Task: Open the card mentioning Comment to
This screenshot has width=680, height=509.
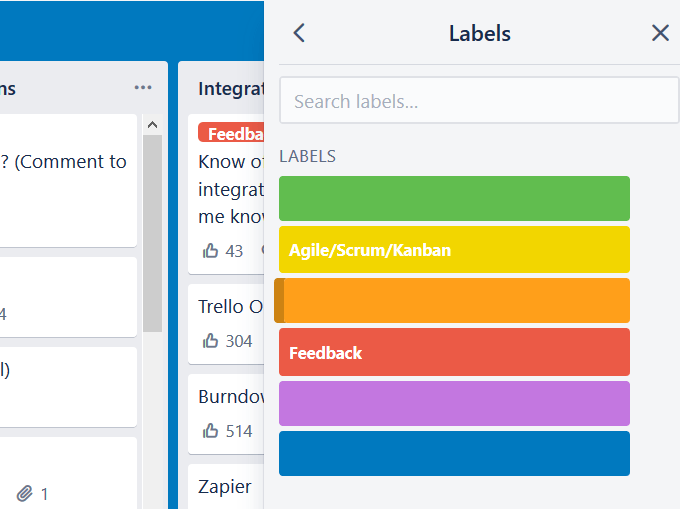Action: 68,180
